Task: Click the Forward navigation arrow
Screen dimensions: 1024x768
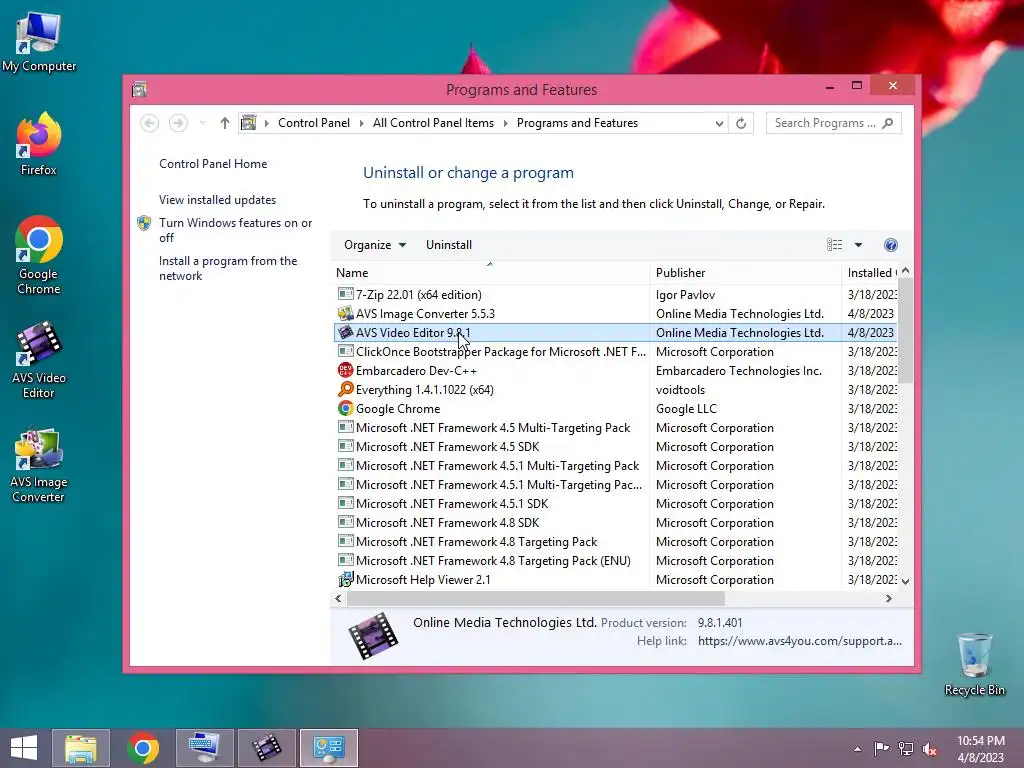Action: click(x=178, y=123)
